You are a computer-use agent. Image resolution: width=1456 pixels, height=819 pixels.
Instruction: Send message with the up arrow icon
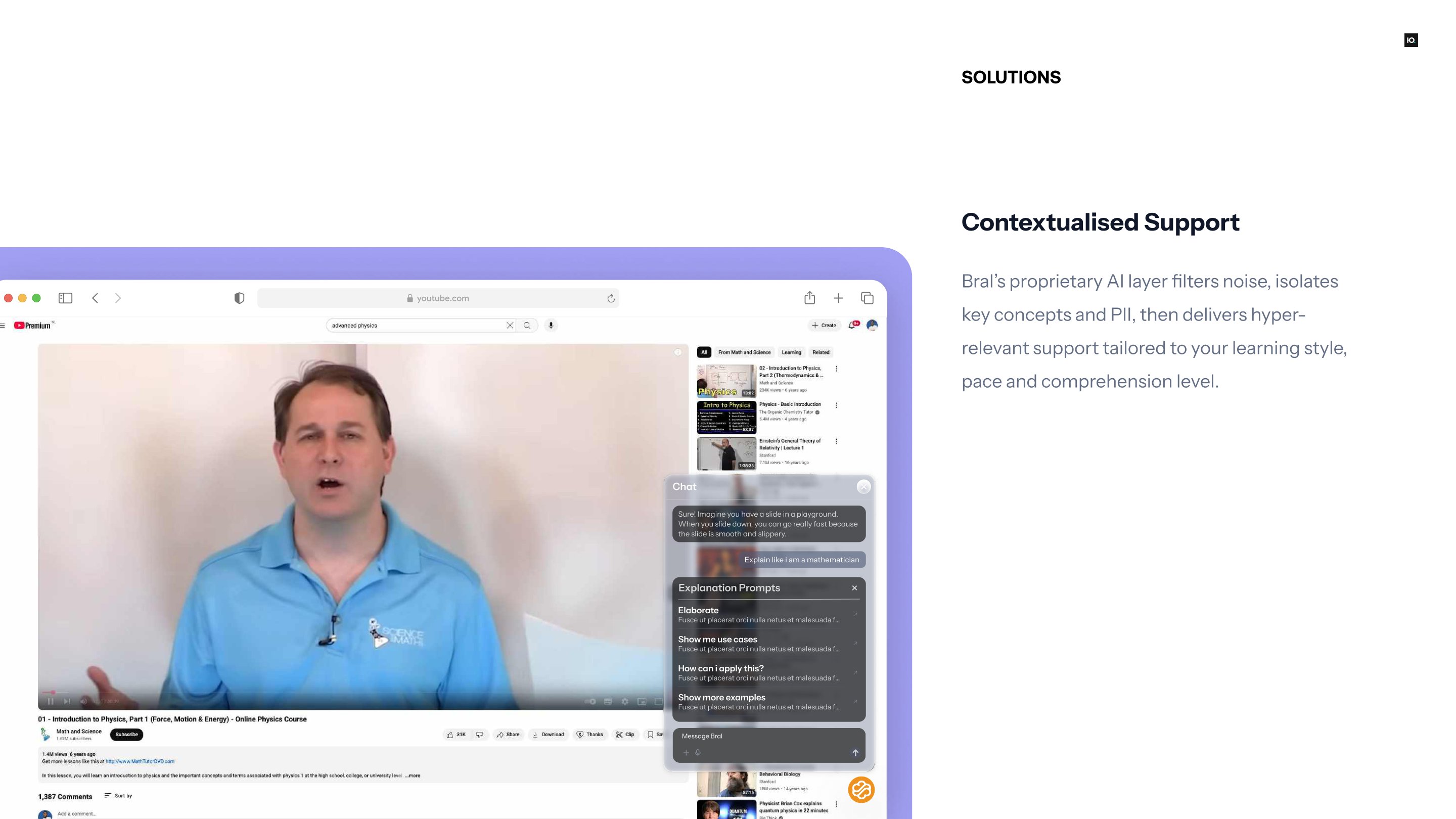855,752
